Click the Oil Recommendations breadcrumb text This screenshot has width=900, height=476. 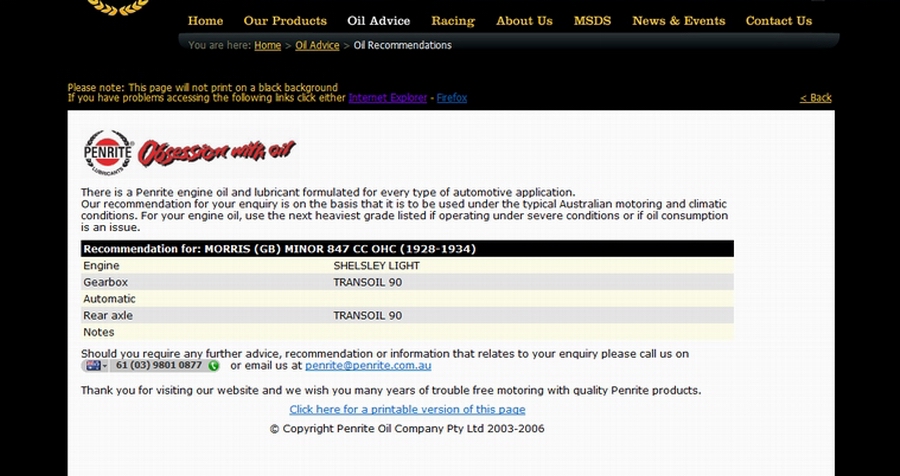tap(402, 45)
